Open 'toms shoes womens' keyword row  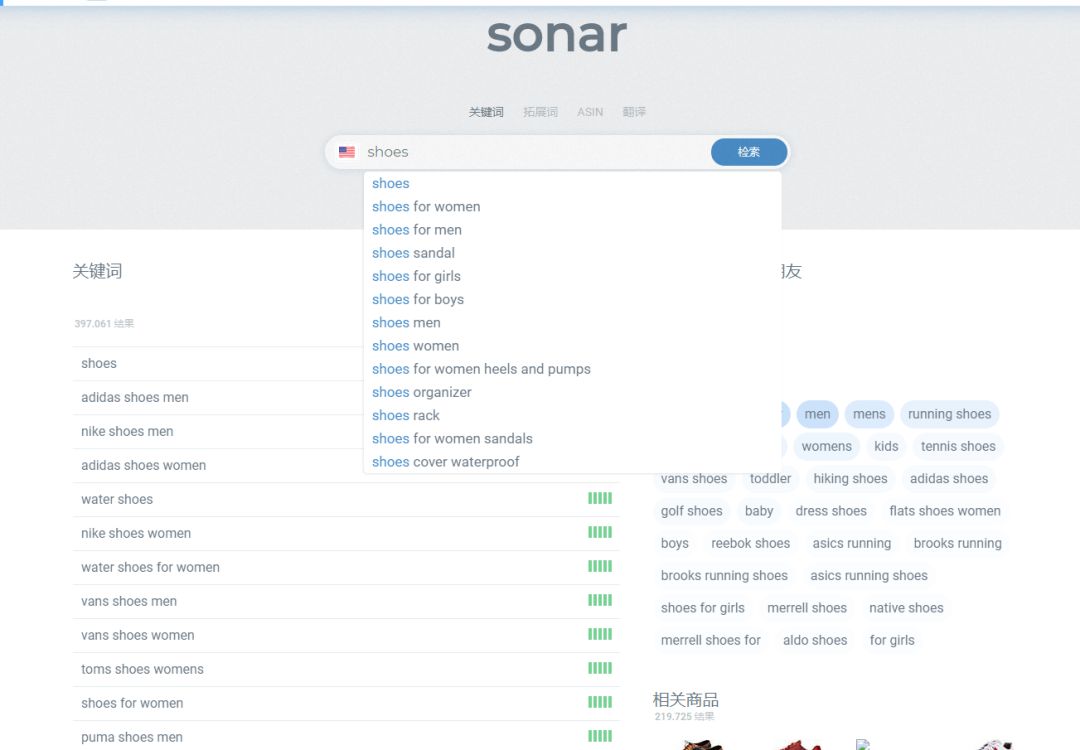point(142,670)
